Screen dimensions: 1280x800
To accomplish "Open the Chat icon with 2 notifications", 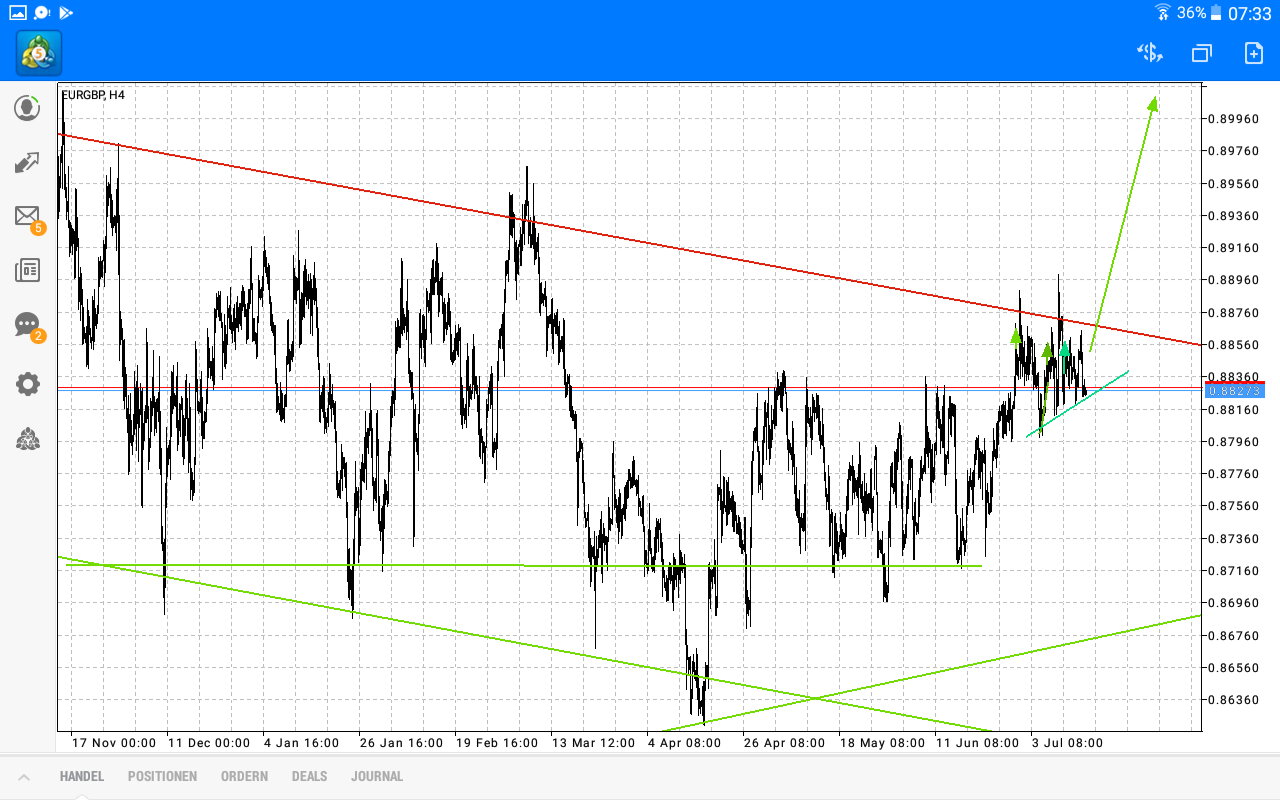I will coord(27,324).
